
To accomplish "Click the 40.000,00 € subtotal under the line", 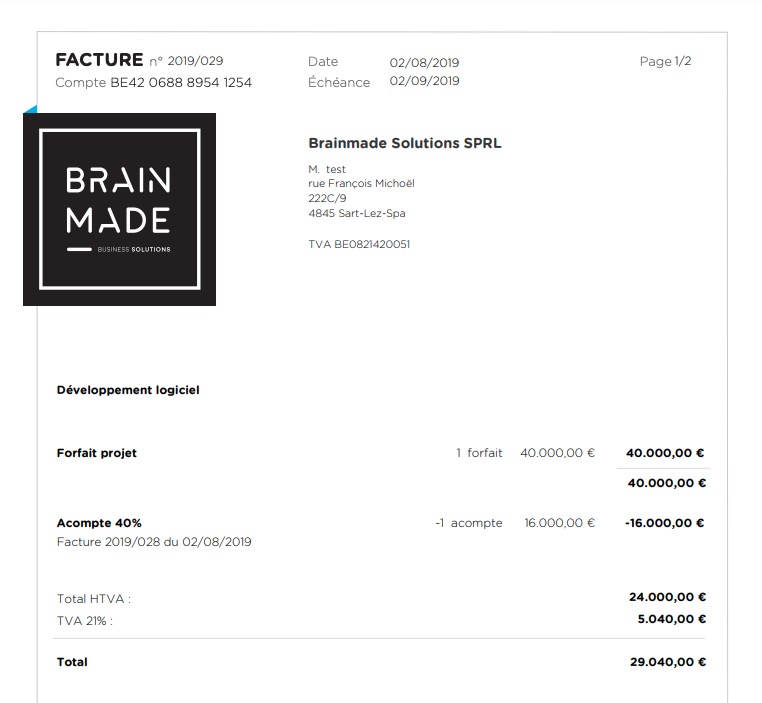I will click(x=666, y=483).
